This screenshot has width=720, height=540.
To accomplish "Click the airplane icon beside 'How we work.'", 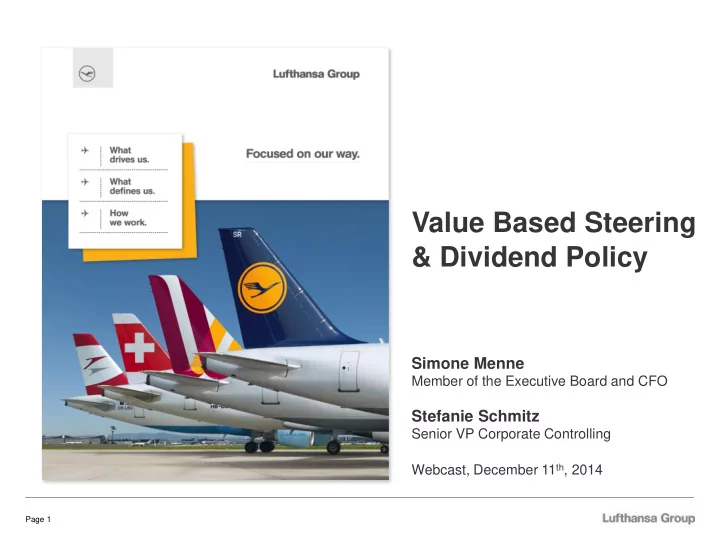I will pyautogui.click(x=85, y=213).
